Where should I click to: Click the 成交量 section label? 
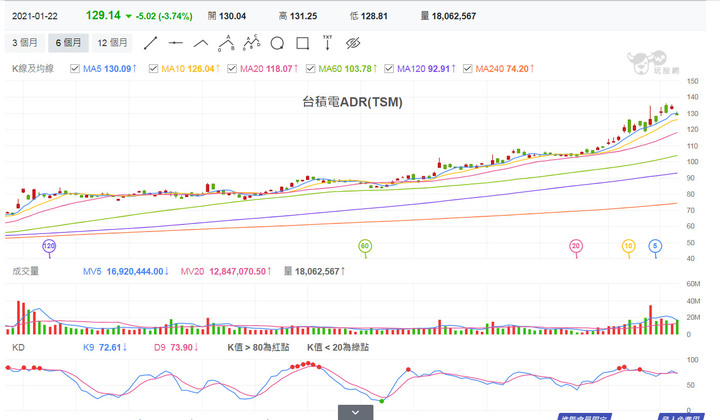25,271
